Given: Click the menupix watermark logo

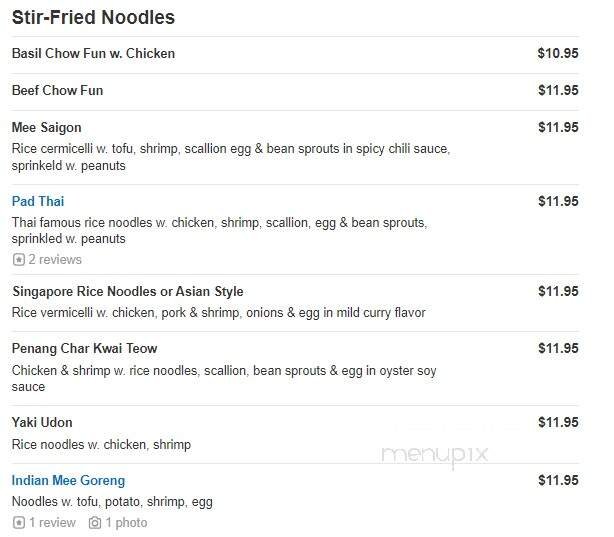Looking at the screenshot, I should click(434, 455).
